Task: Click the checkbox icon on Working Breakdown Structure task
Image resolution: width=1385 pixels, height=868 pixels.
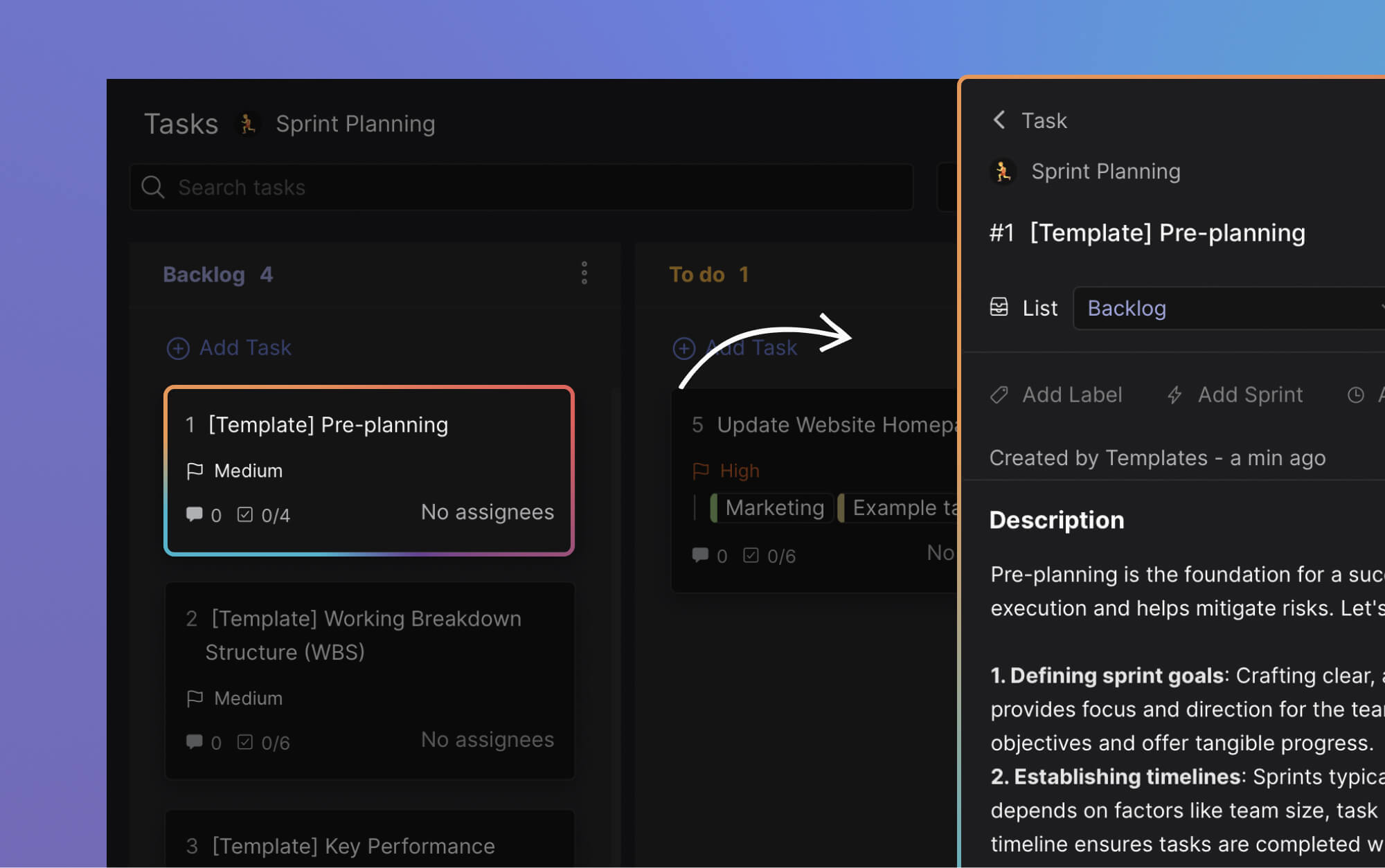Action: coord(245,741)
